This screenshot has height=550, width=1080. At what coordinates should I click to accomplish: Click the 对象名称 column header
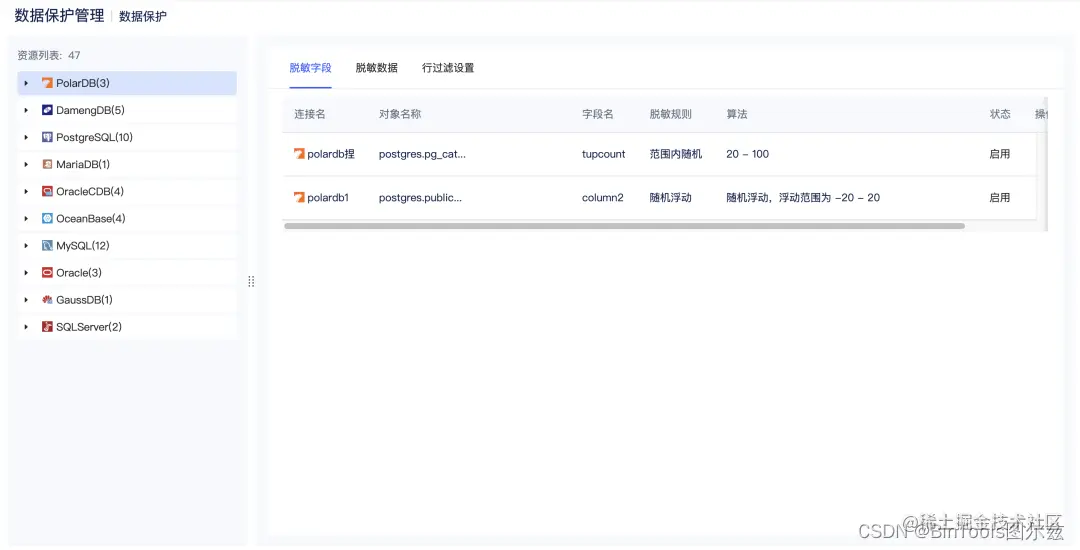[x=399, y=114]
